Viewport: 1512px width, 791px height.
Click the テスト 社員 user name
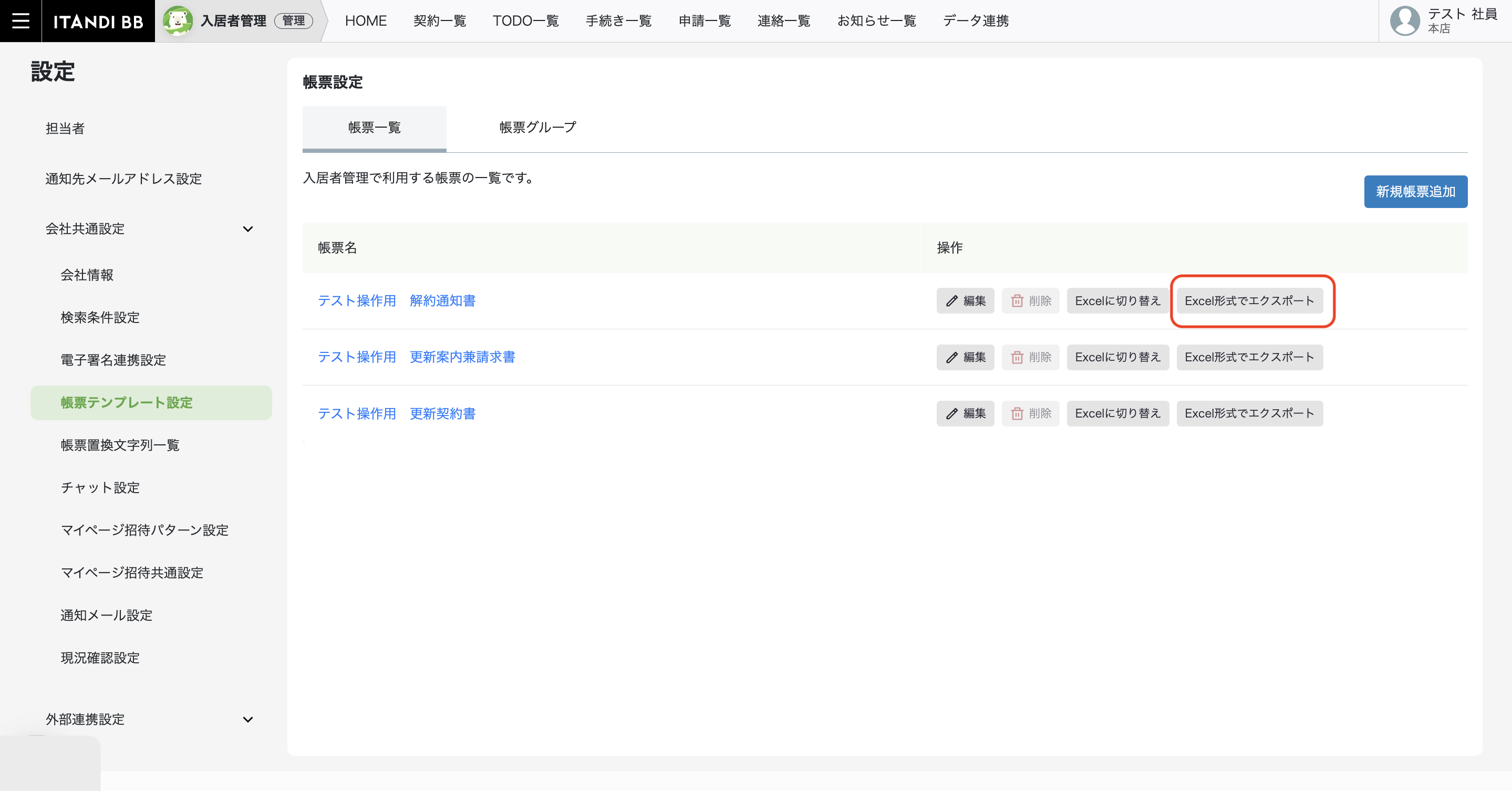pyautogui.click(x=1462, y=14)
